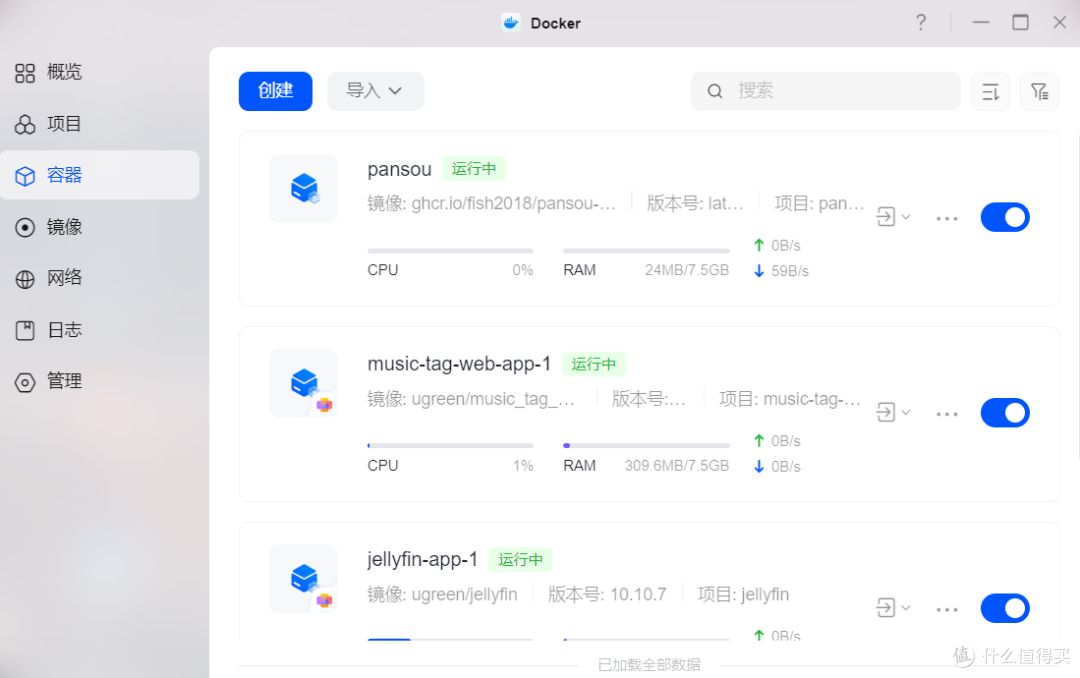Screen dimensions: 1080x678
Task: Open the 项目 projects section
Action: pos(100,124)
